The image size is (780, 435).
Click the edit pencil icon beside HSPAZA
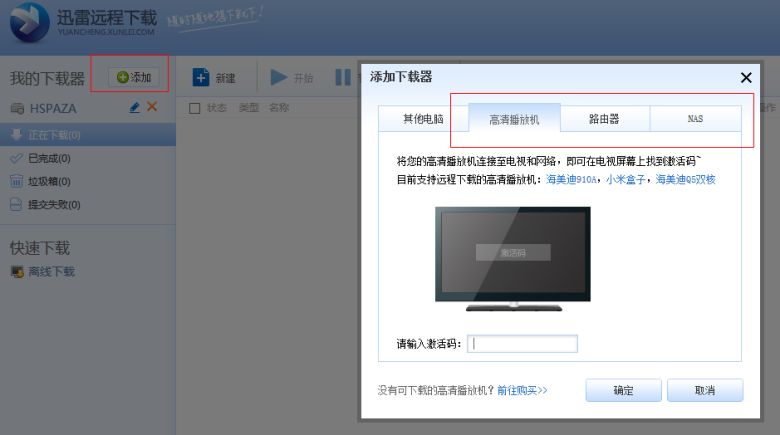point(135,107)
